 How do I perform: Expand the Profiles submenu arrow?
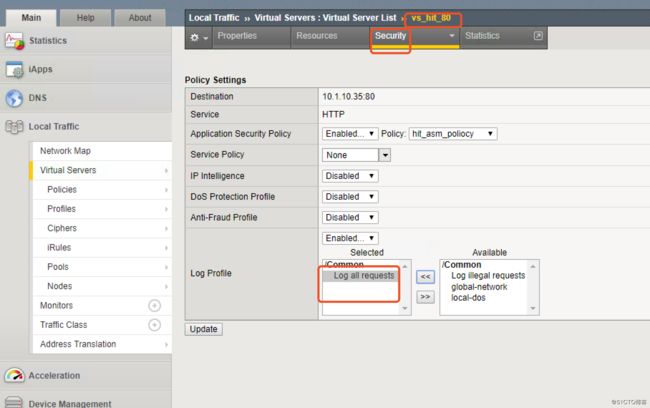(x=166, y=209)
